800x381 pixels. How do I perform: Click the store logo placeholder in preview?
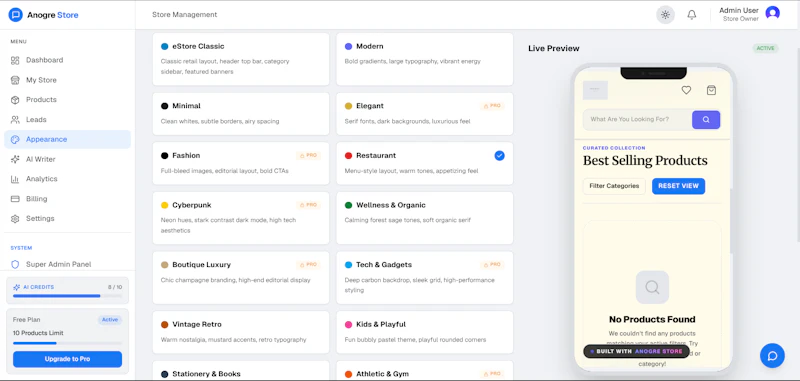point(595,90)
